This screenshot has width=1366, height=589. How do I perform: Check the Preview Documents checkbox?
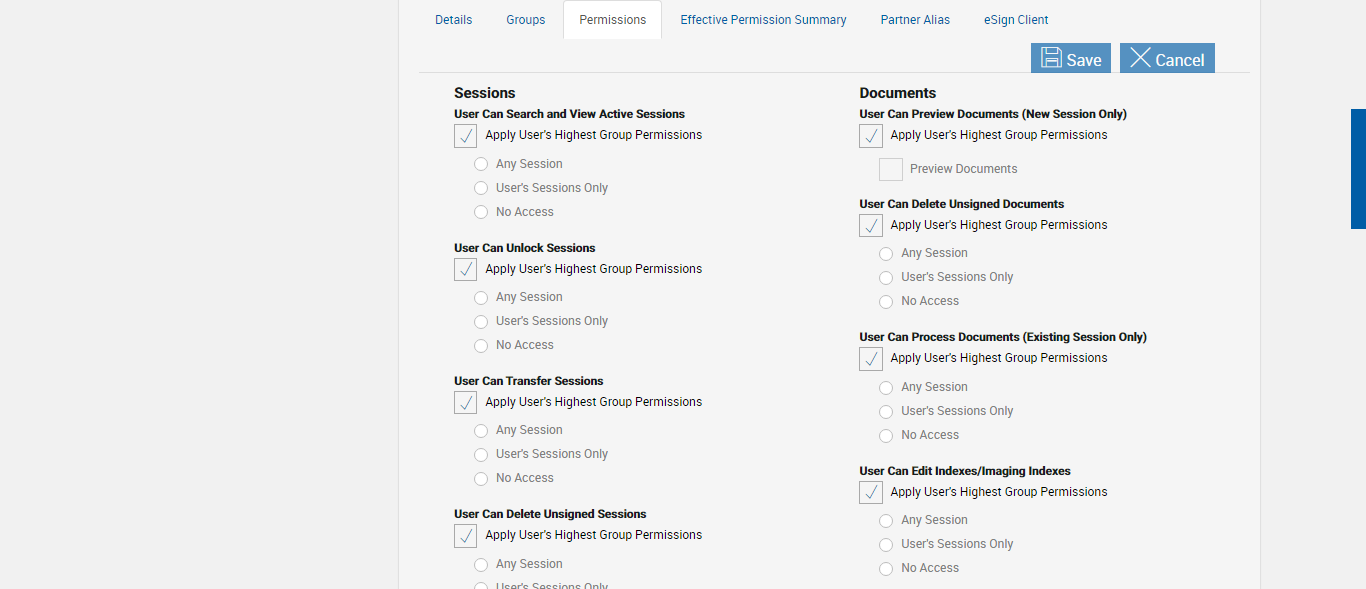891,170
